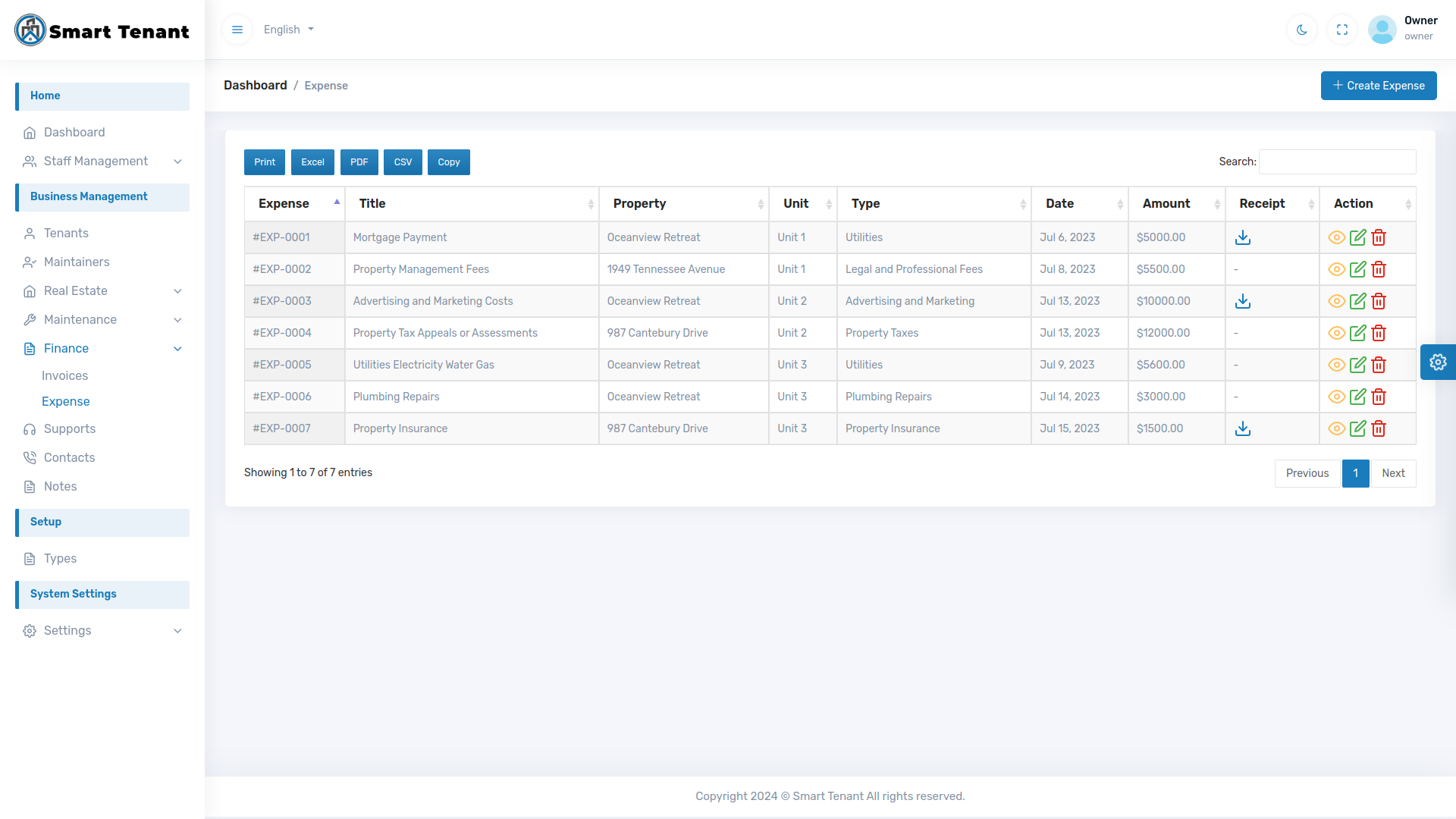Navigate to Tenants in the sidebar
Image resolution: width=1456 pixels, height=819 pixels.
pos(67,233)
